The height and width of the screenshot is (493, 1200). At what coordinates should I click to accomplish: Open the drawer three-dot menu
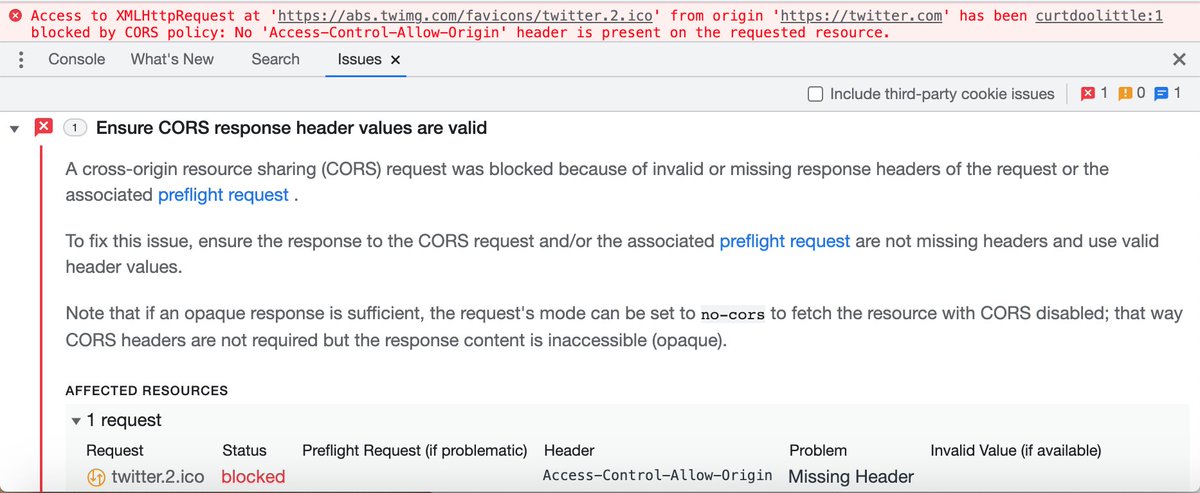pos(21,60)
